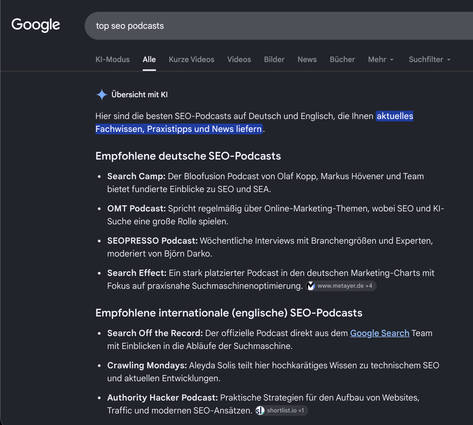Open the www.metayer.de source chip
Screen dimensions: 473x425
coord(341,286)
